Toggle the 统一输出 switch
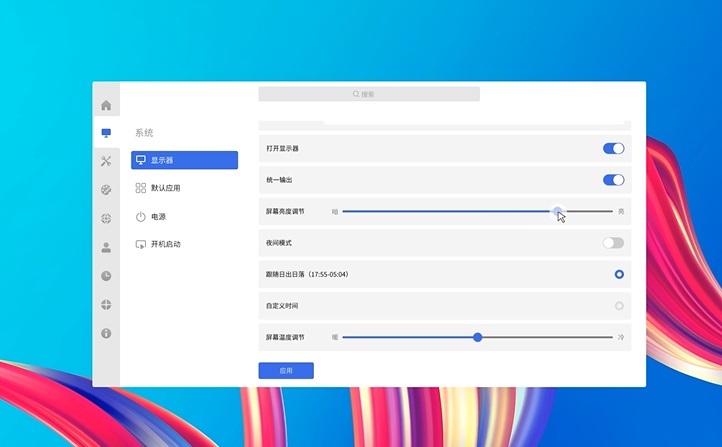 click(613, 180)
